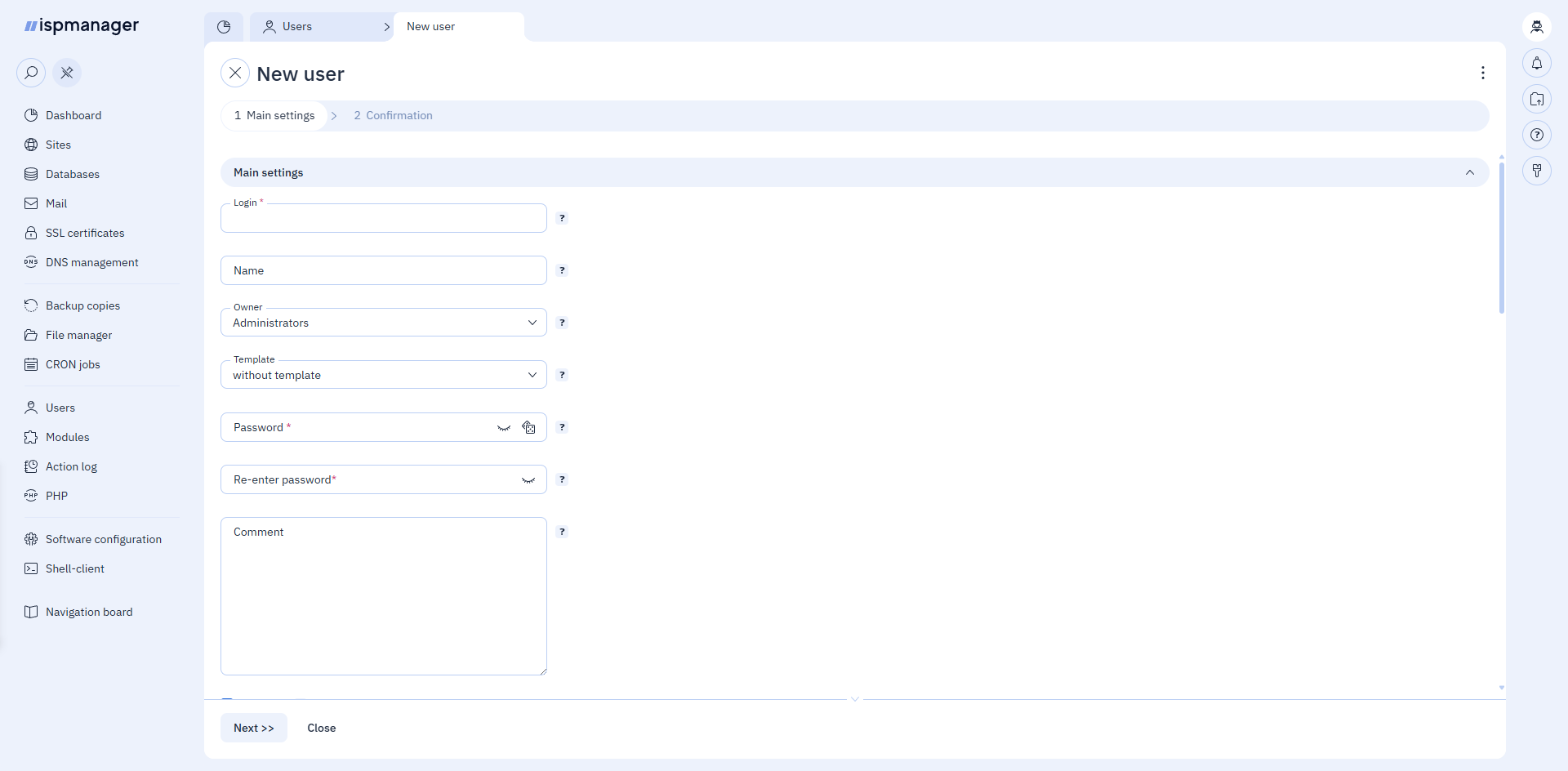1568x771 pixels.
Task: Click the key/license icon on right
Action: pos(1537,171)
